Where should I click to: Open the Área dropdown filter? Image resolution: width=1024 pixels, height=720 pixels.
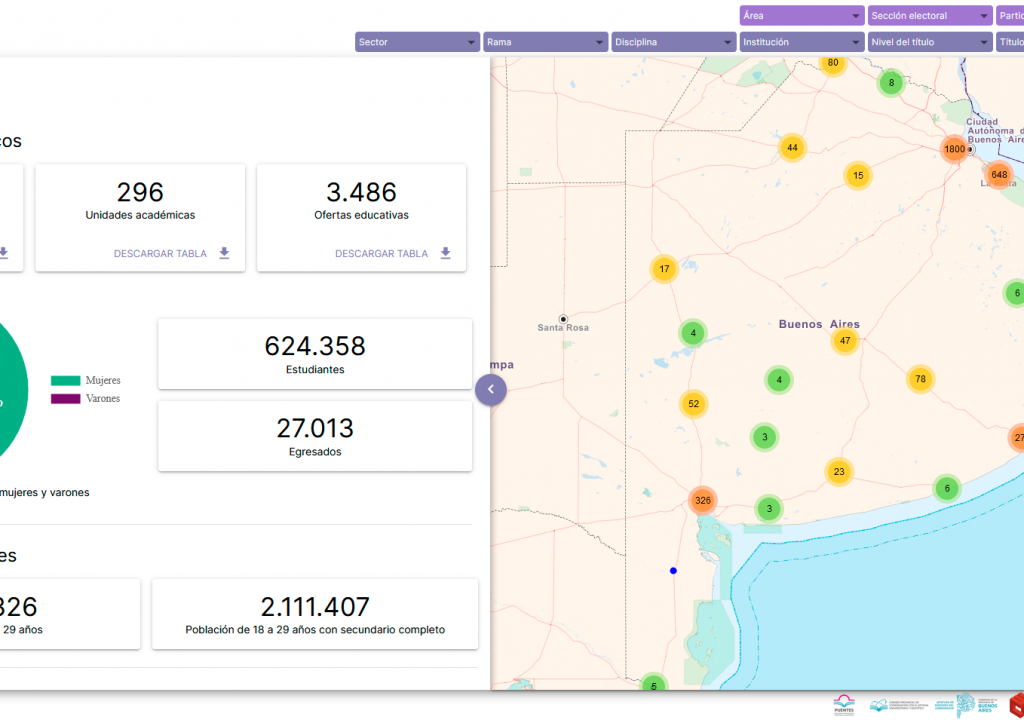coord(801,16)
